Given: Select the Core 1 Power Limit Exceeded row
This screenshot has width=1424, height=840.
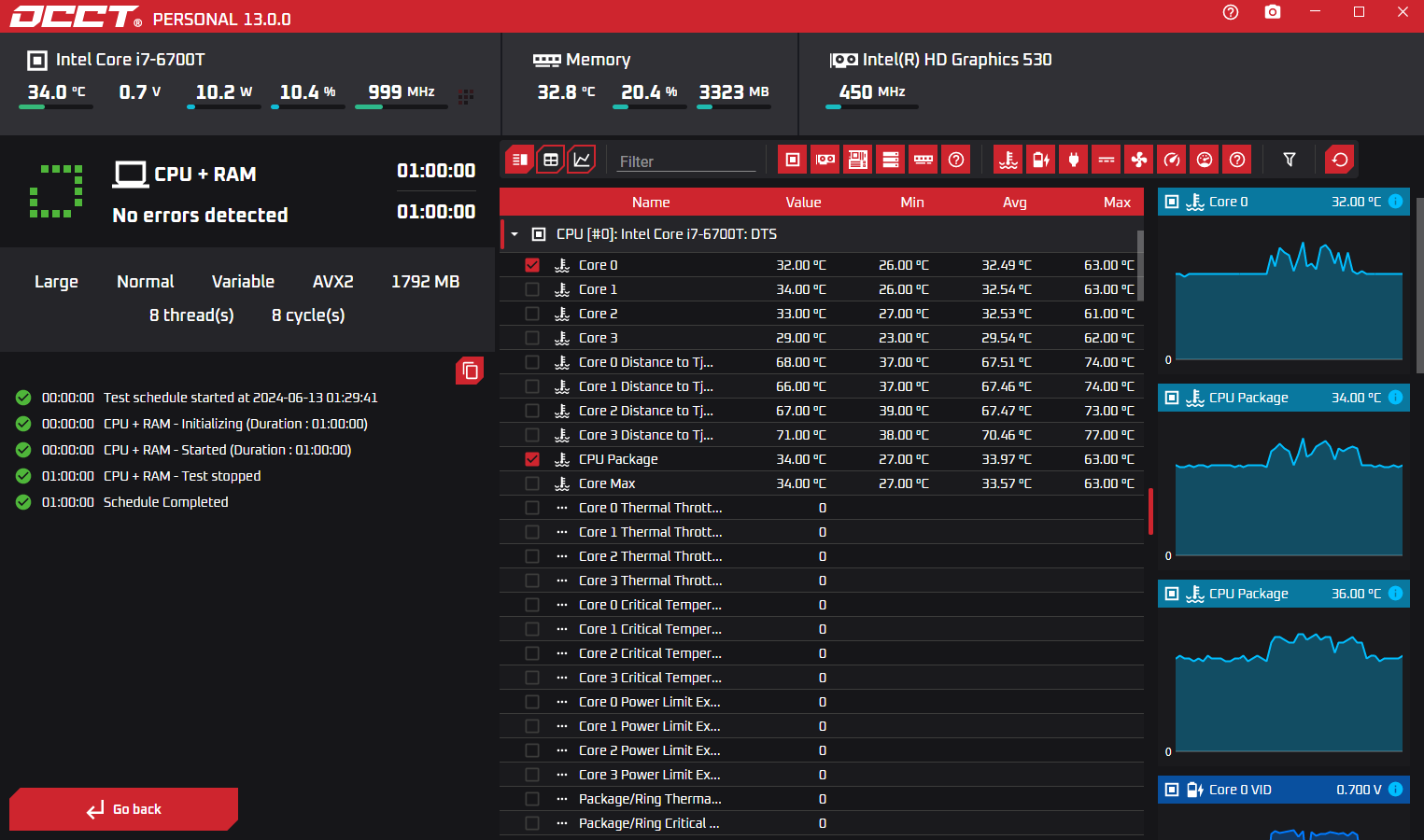Looking at the screenshot, I should 822,726.
